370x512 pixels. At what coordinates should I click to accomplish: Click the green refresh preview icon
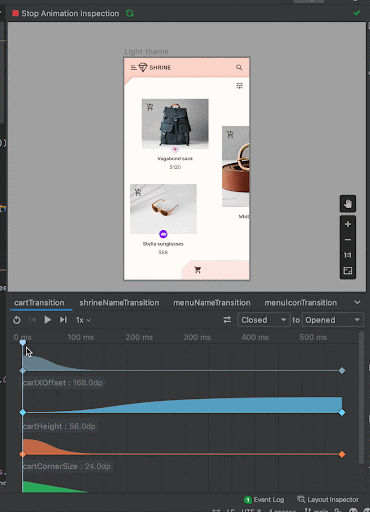[130, 13]
